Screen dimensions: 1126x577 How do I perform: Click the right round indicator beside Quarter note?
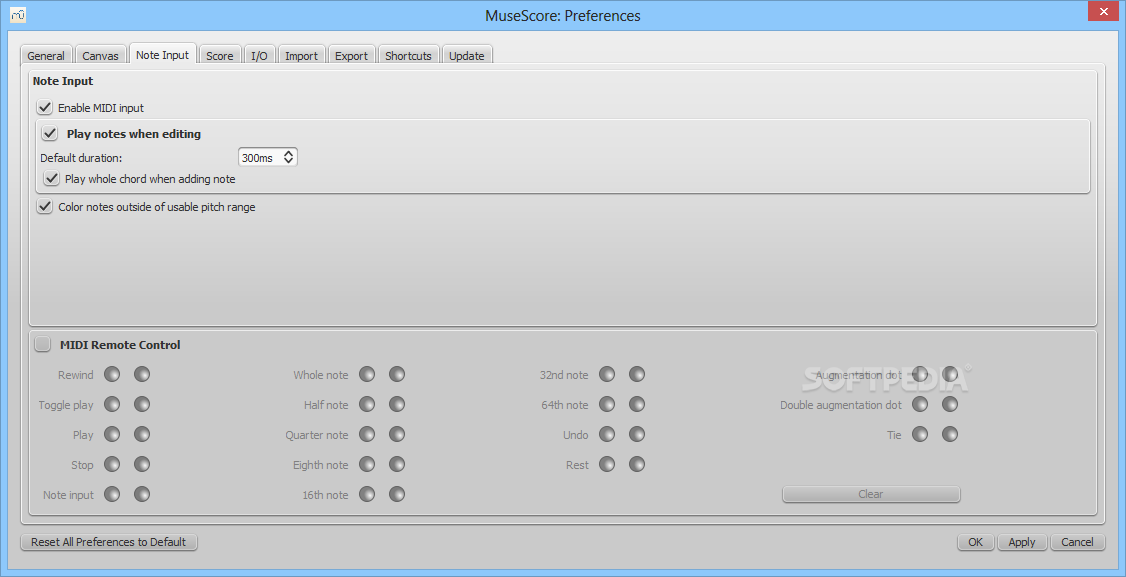(x=397, y=434)
